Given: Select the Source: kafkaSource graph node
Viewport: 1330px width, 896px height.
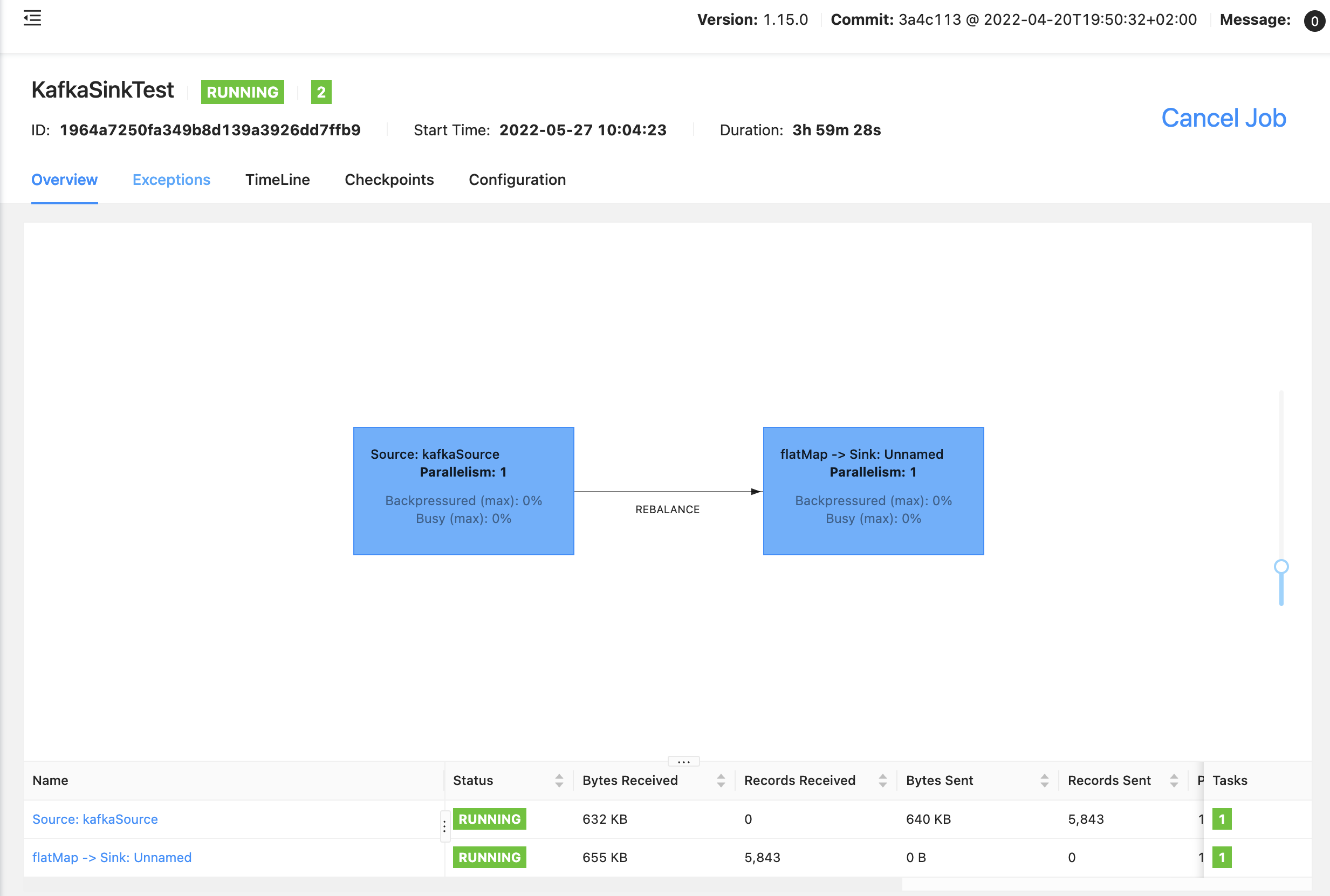Looking at the screenshot, I should (x=463, y=491).
